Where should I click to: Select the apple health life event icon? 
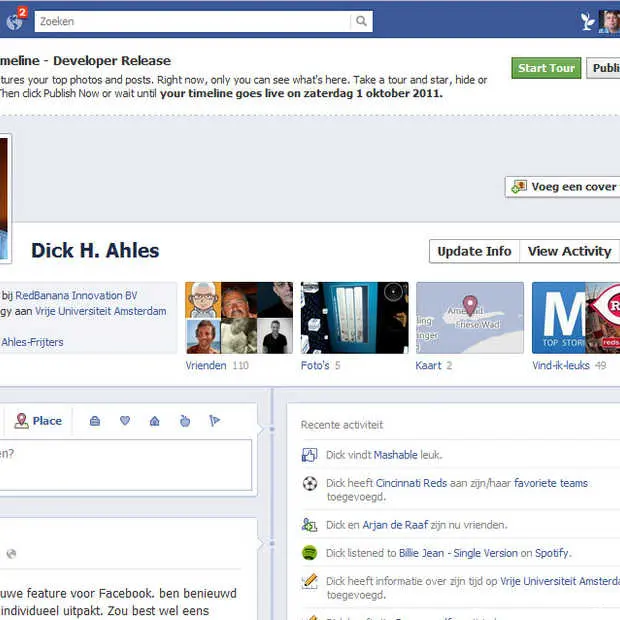(x=185, y=421)
